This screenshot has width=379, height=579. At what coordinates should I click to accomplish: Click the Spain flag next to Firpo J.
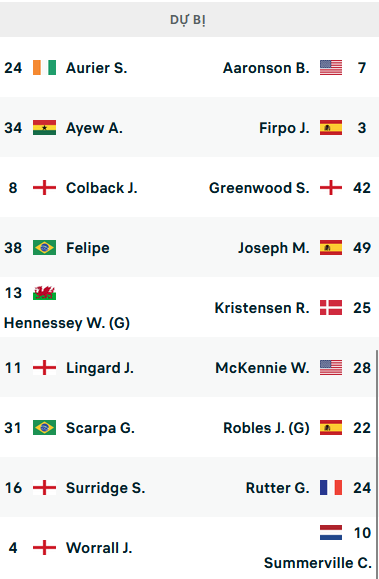click(331, 128)
